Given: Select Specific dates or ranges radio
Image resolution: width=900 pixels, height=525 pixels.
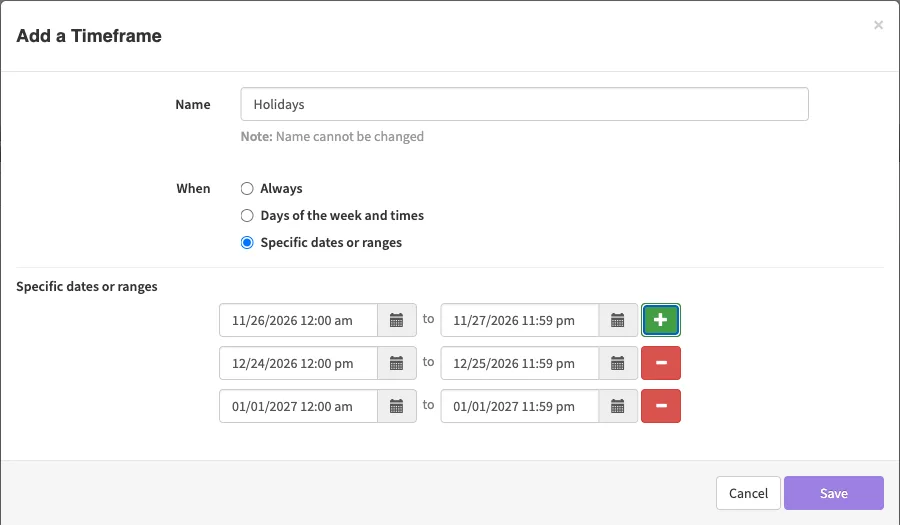Looking at the screenshot, I should 247,242.
